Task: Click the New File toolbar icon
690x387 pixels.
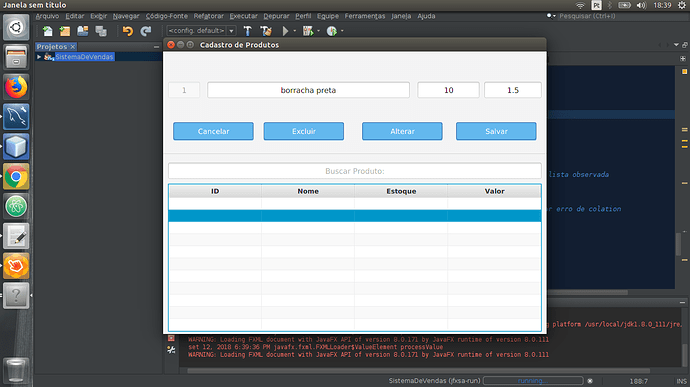Action: (x=48, y=31)
